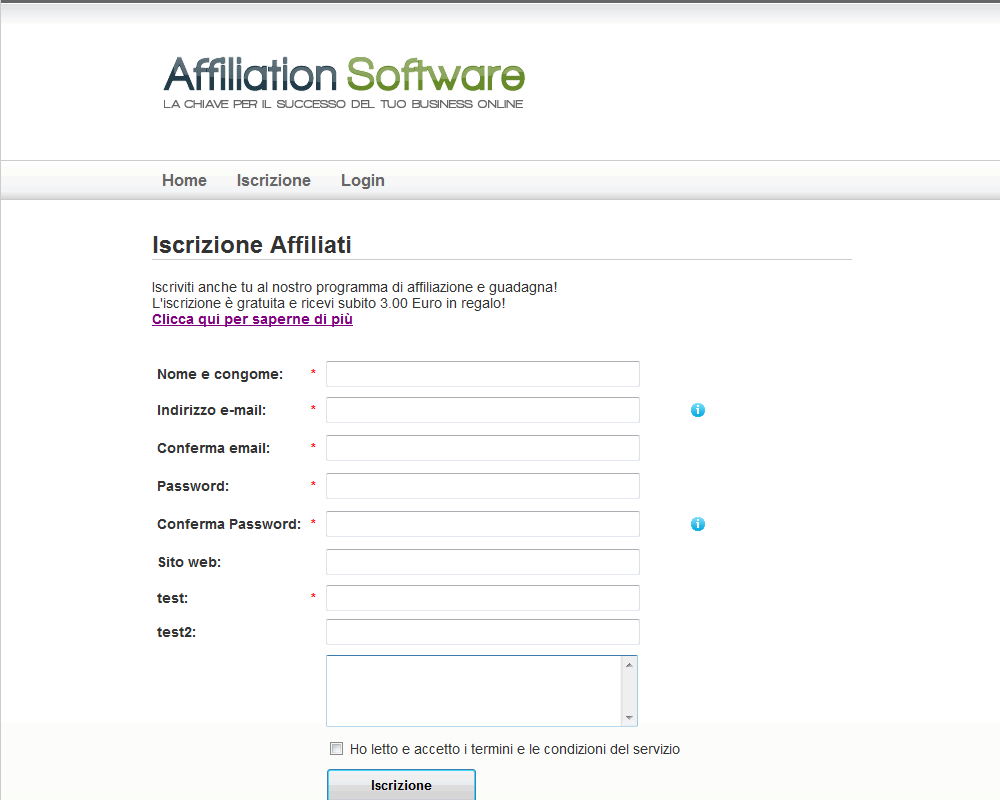Focus the Nome e congome input field
This screenshot has height=800, width=1000.
click(x=482, y=374)
